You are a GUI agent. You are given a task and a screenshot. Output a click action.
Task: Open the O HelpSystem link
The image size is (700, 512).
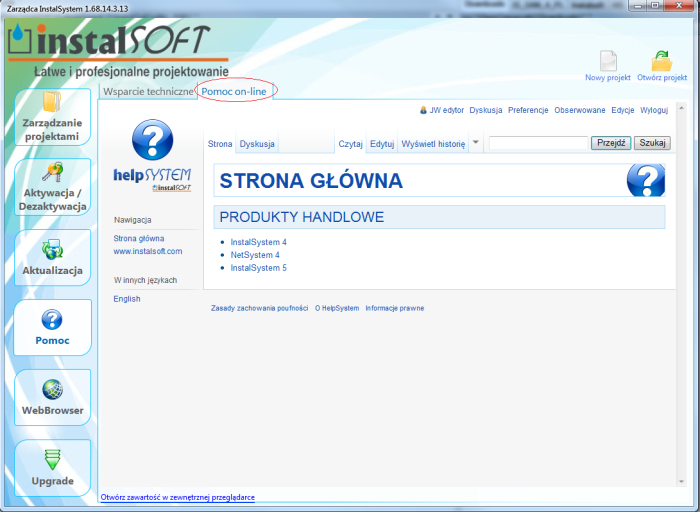pos(337,308)
